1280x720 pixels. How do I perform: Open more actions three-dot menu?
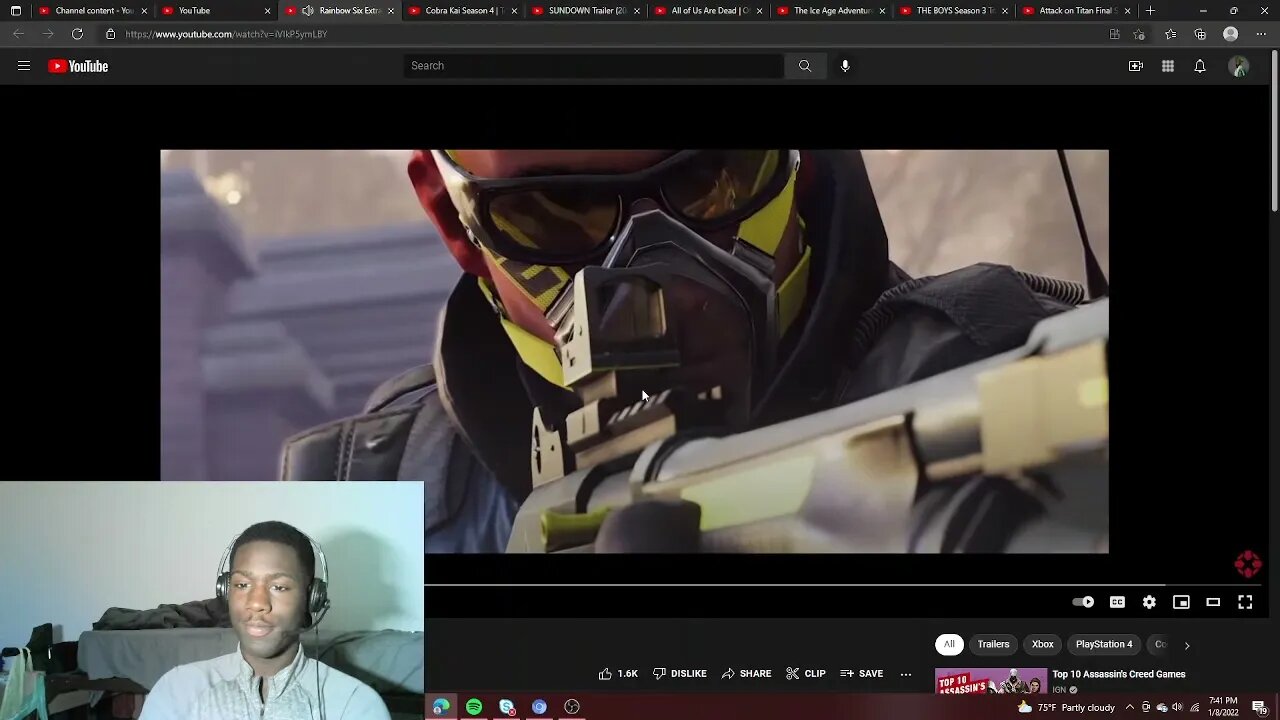[906, 674]
